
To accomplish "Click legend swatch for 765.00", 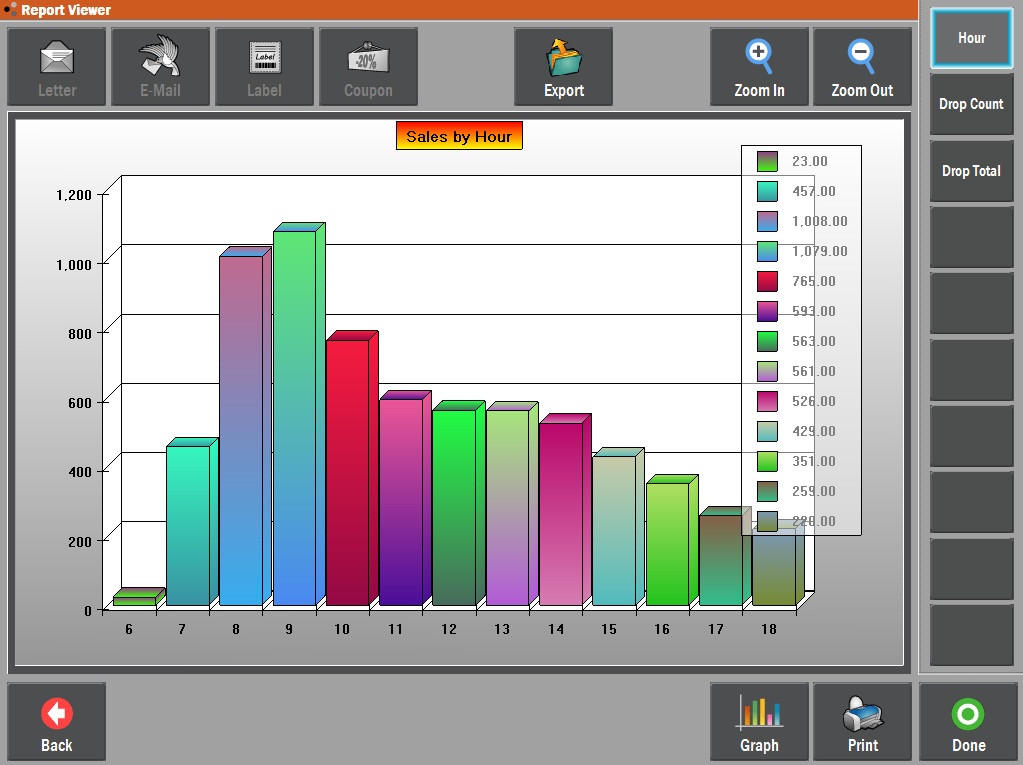I will pos(767,281).
